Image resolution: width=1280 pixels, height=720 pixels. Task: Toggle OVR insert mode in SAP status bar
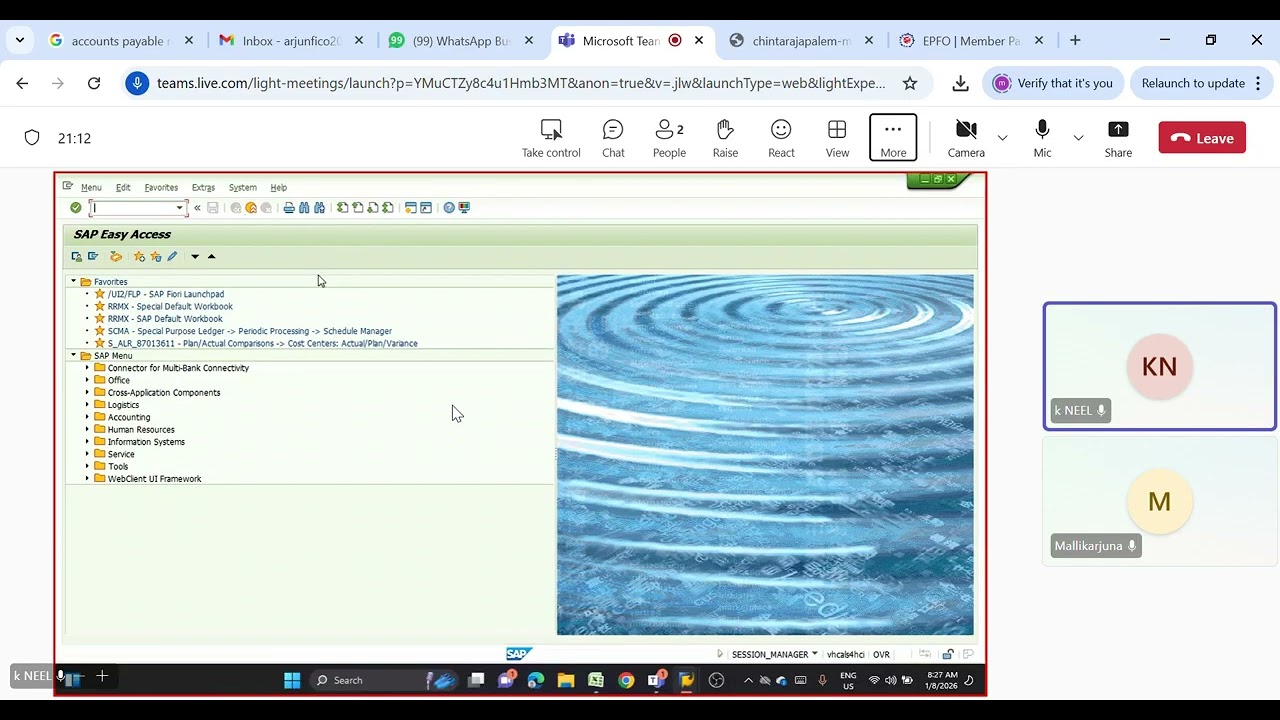[x=881, y=655]
